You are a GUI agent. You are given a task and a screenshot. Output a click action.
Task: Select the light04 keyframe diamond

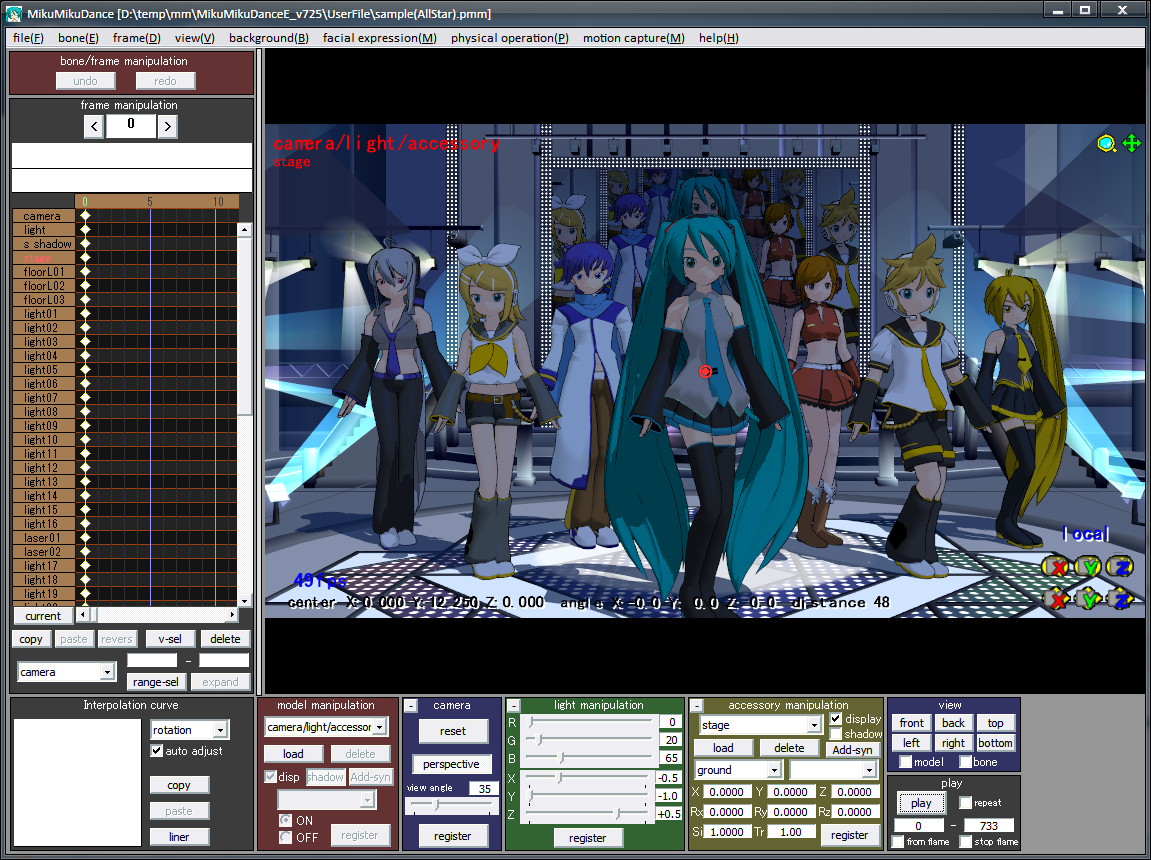point(85,356)
